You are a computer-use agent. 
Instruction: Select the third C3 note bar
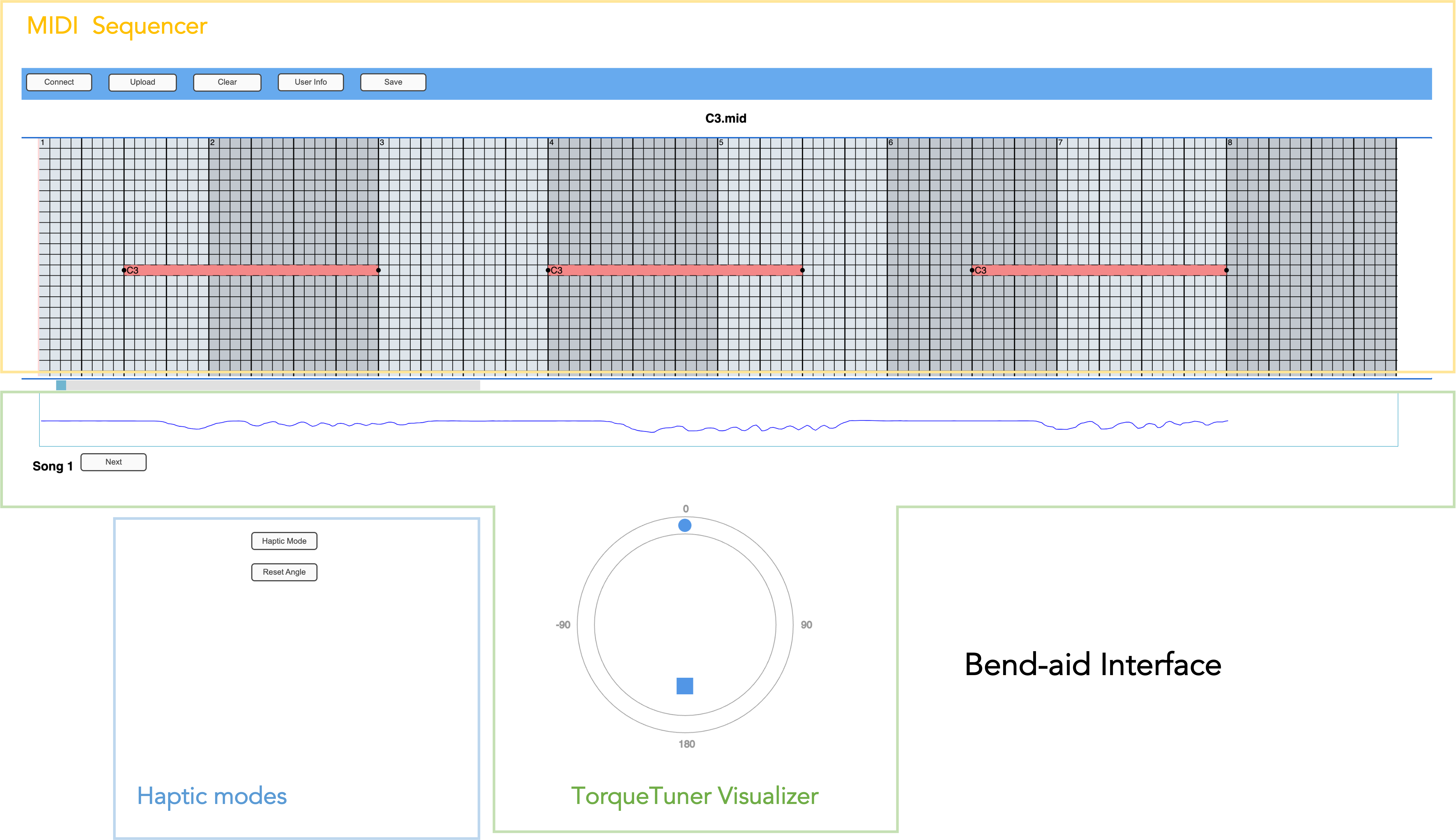[x=1099, y=270]
